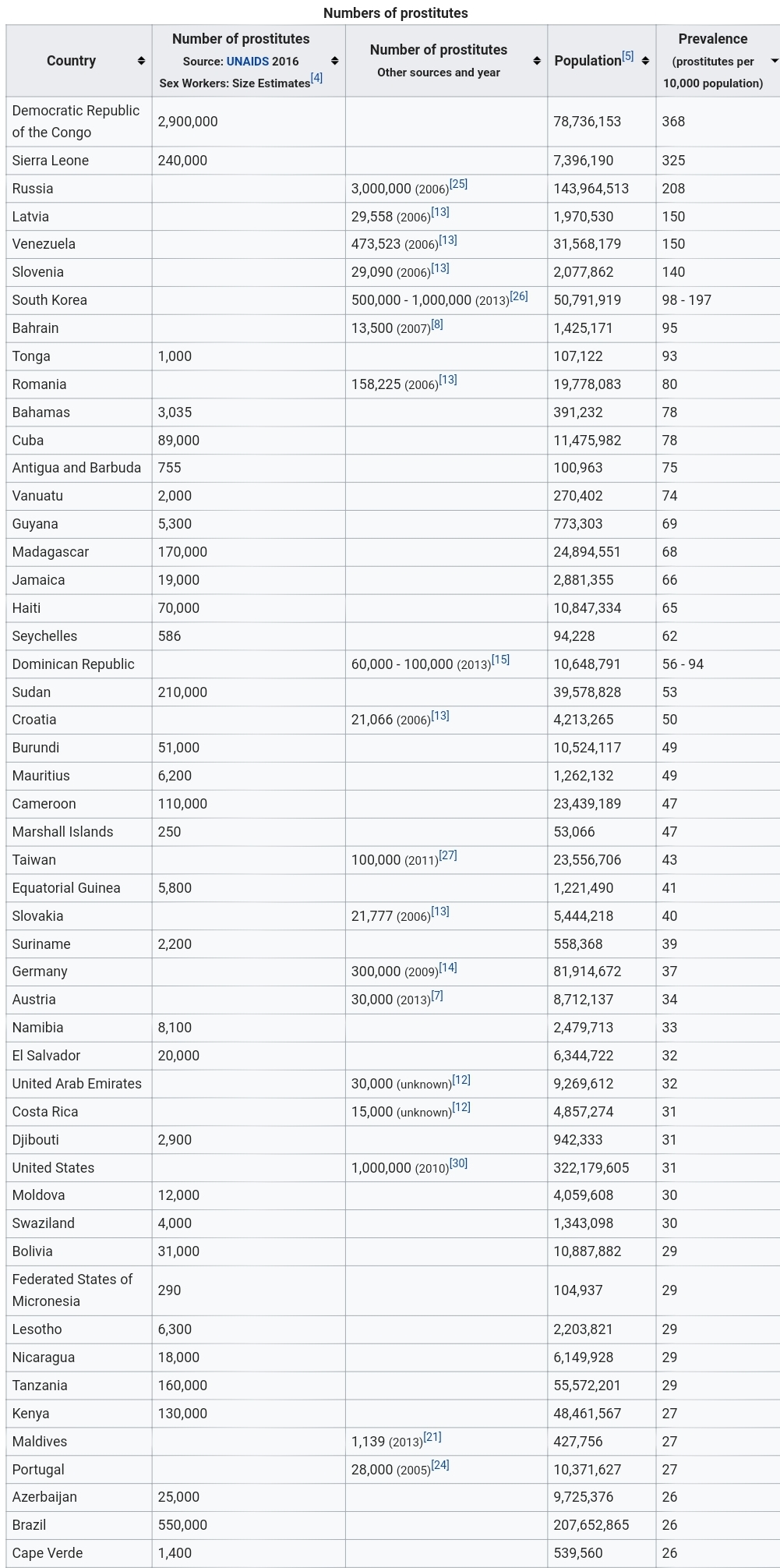Open citation [14] in Germany row
The width and height of the screenshot is (780, 1568).
click(x=448, y=968)
